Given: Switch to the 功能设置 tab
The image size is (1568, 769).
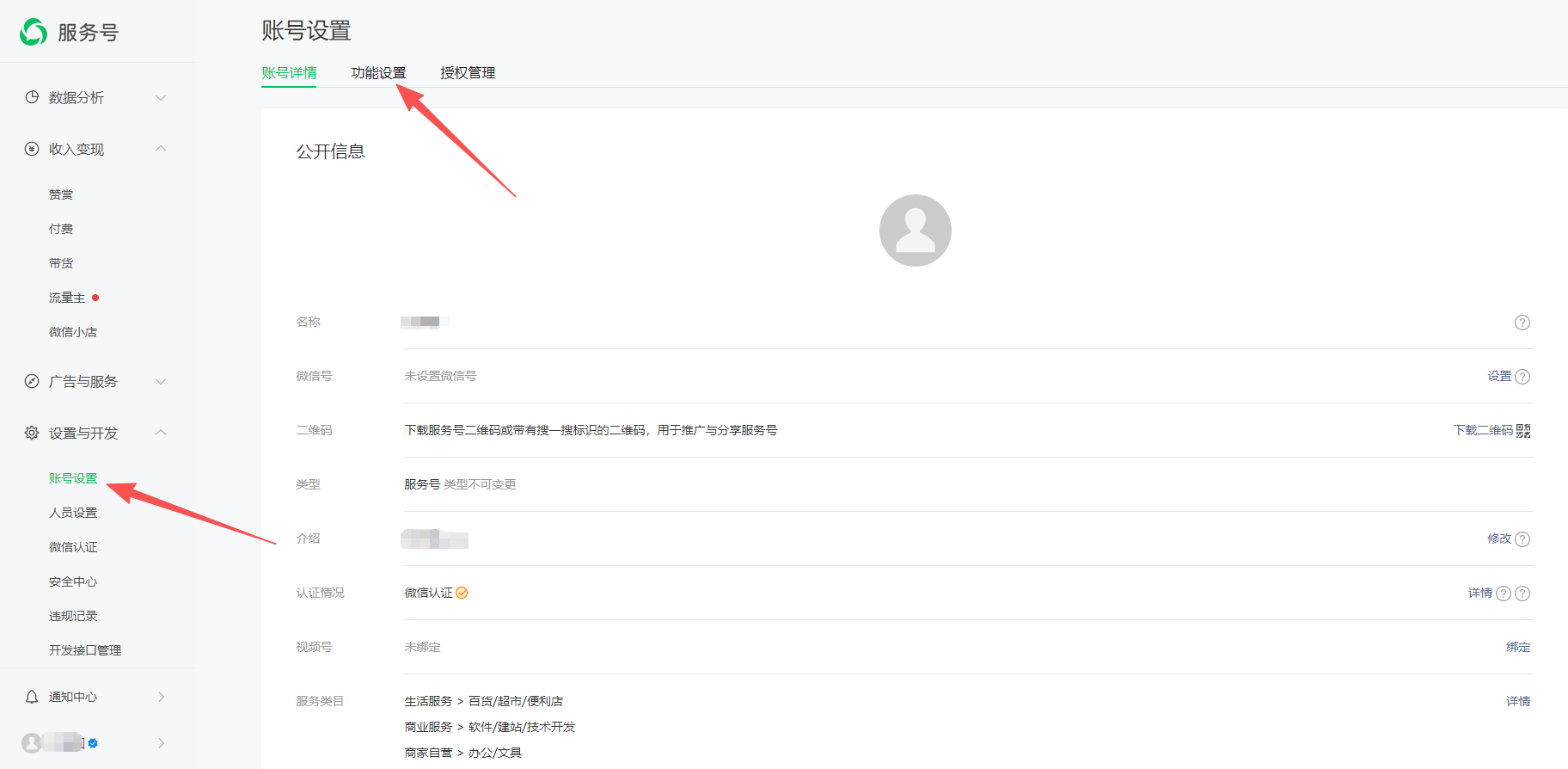Looking at the screenshot, I should click(378, 73).
